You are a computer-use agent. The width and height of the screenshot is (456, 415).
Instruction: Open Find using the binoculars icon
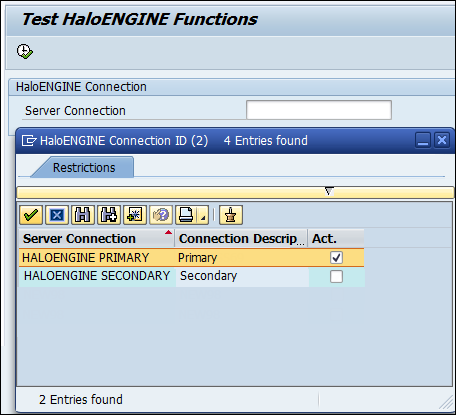pos(83,215)
